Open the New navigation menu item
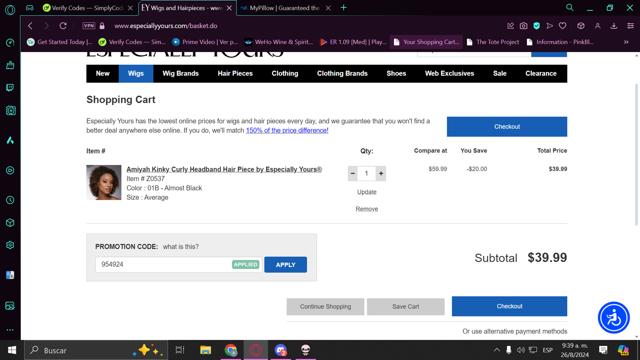The image size is (640, 360). (102, 73)
